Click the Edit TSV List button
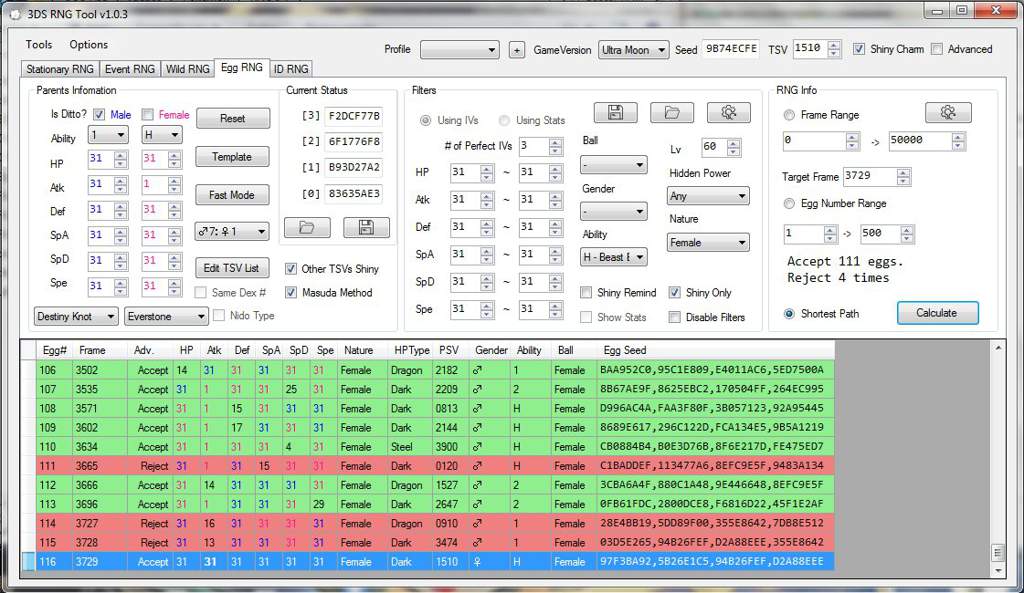 231,268
